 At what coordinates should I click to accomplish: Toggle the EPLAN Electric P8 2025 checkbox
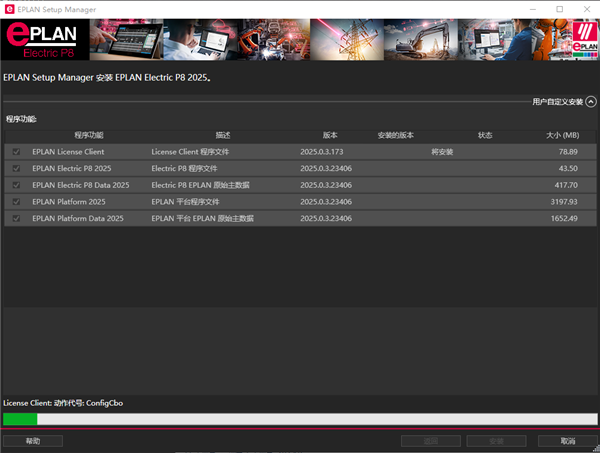[15, 169]
